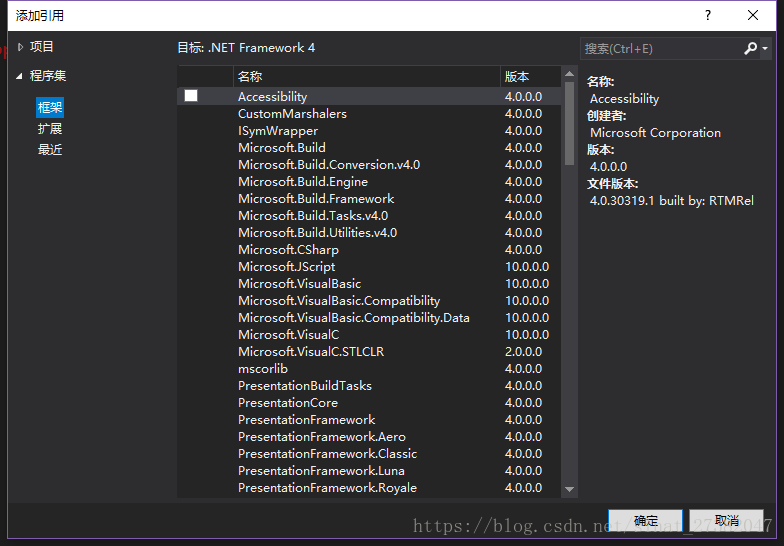
Task: Select the PresentationCore assembly
Action: pyautogui.click(x=369, y=402)
